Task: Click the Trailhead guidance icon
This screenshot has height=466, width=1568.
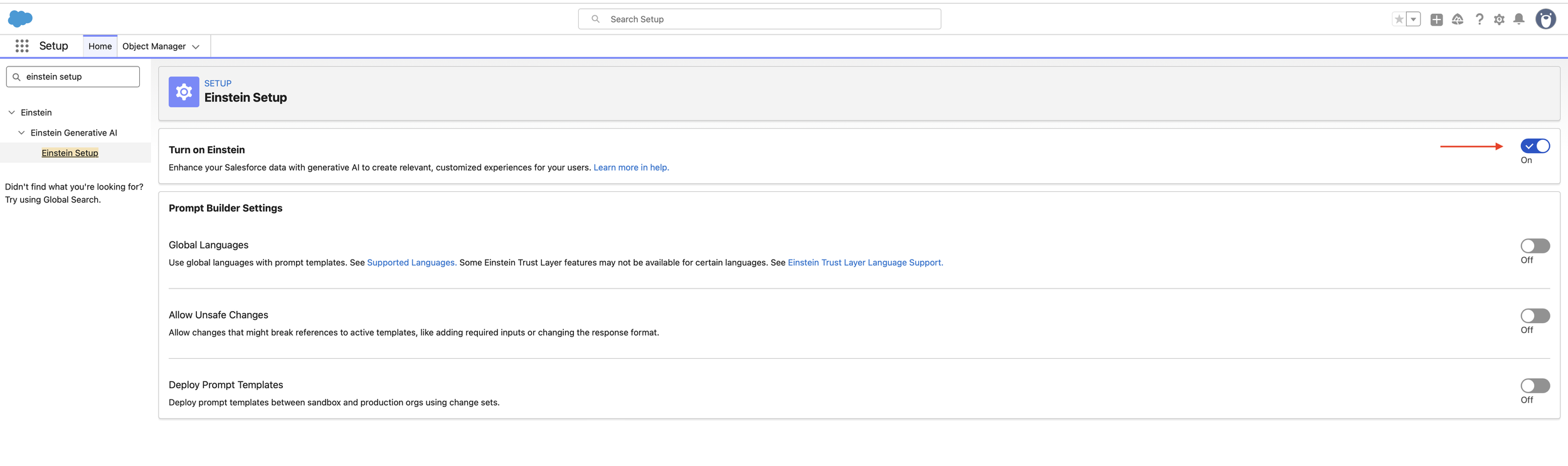Action: tap(1458, 19)
